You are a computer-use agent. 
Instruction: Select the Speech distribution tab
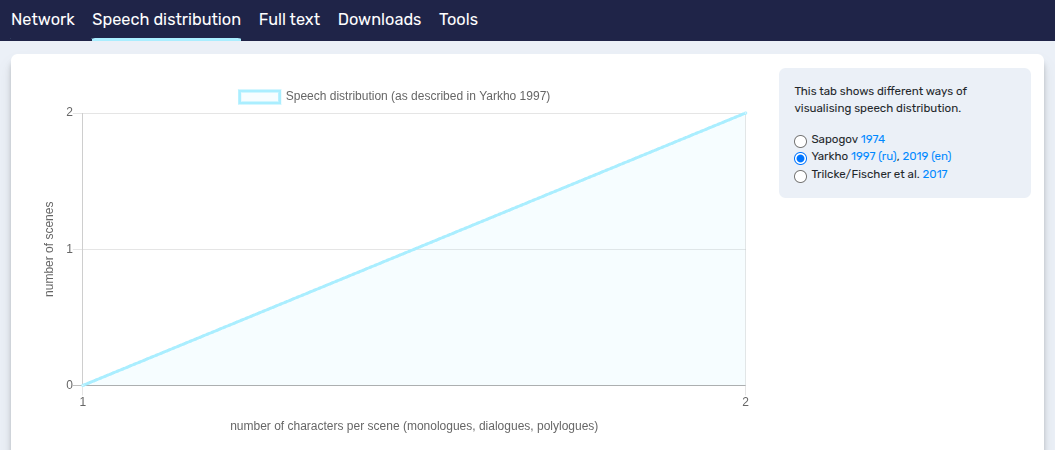pos(166,20)
